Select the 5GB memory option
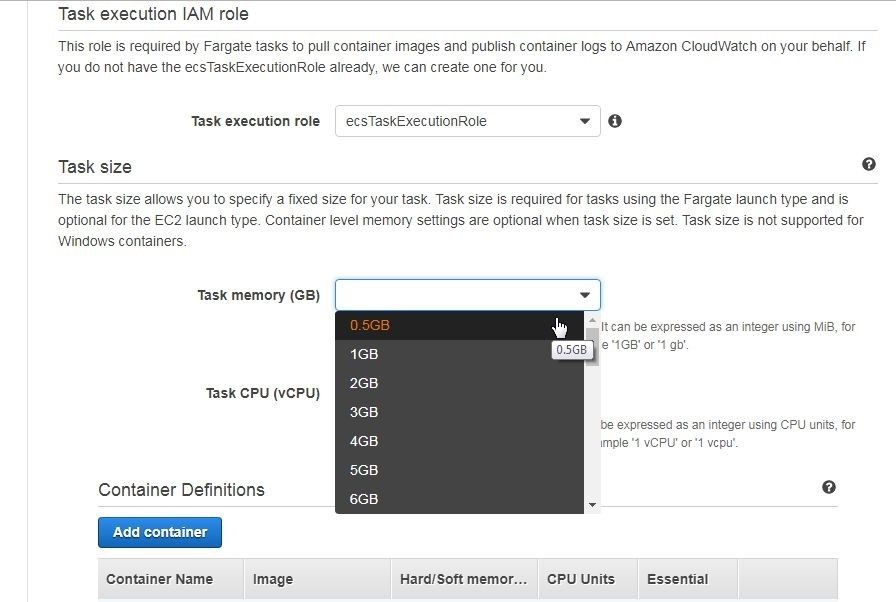 click(459, 470)
